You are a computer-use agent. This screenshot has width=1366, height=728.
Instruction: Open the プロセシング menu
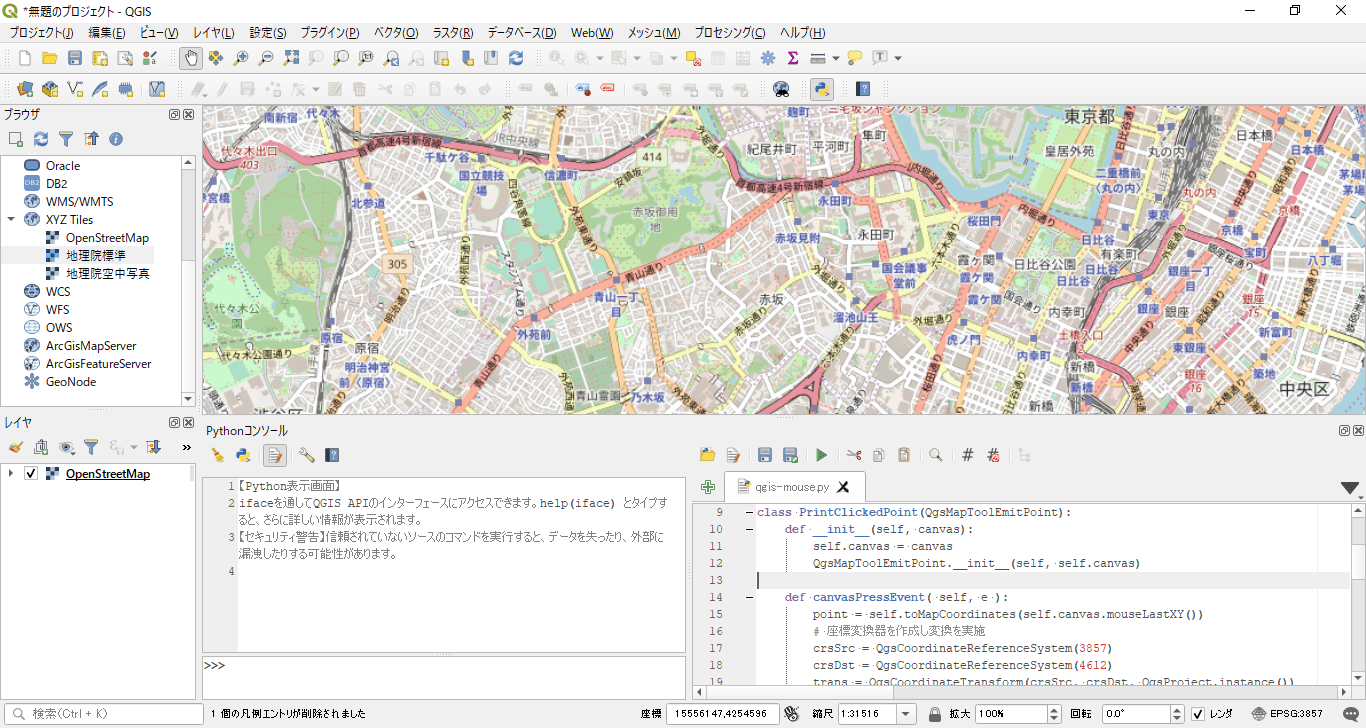[730, 33]
